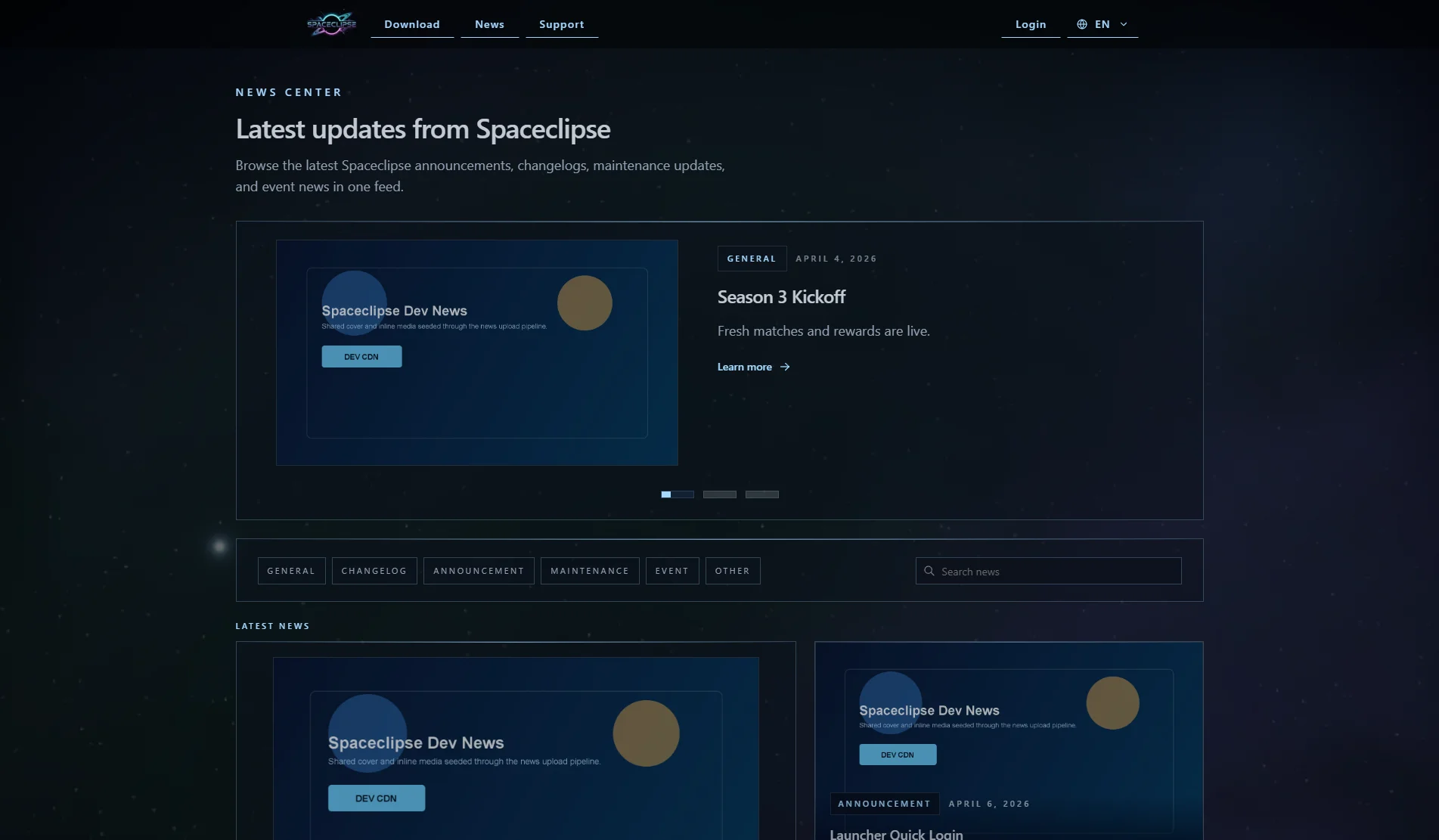The width and height of the screenshot is (1439, 840).
Task: Filter news by MAINTENANCE
Action: click(589, 570)
